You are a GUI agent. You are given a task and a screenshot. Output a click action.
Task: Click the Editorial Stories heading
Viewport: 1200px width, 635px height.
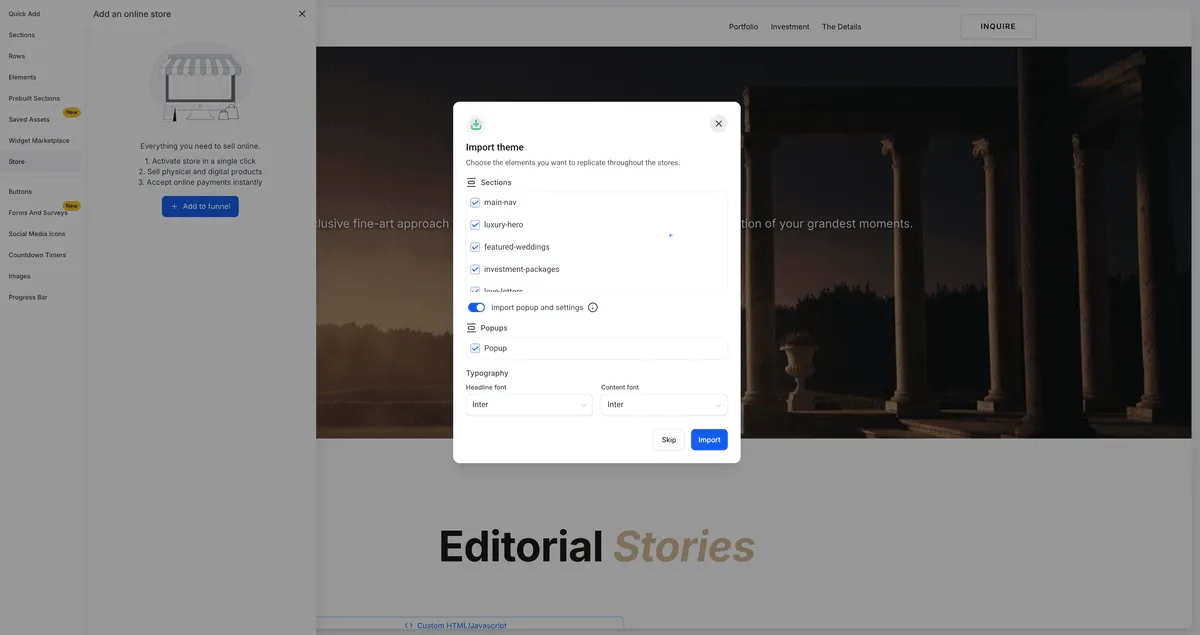[597, 547]
